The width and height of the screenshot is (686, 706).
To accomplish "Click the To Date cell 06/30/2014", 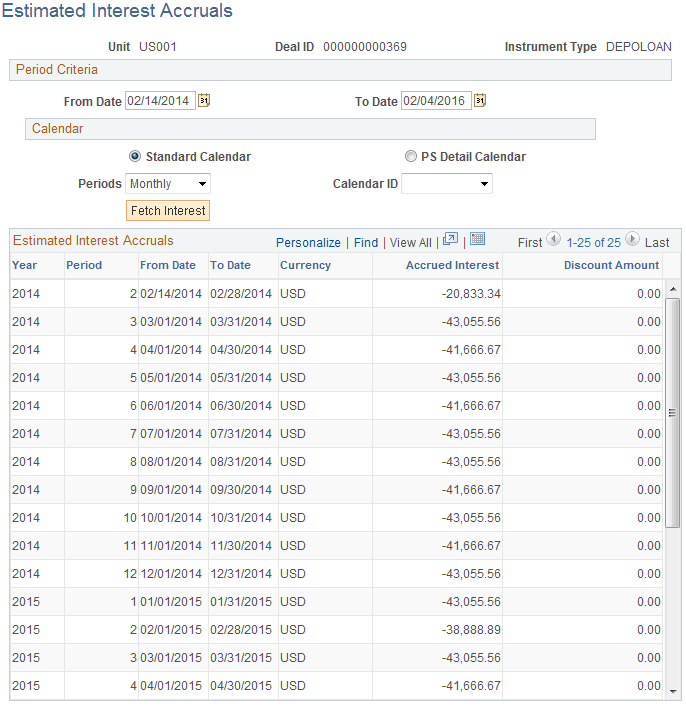I will (241, 406).
